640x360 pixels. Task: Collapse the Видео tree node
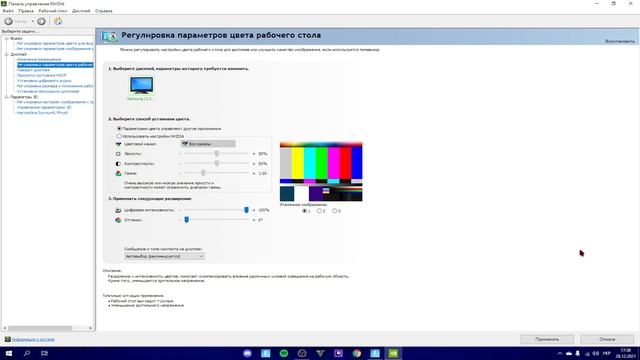6,38
